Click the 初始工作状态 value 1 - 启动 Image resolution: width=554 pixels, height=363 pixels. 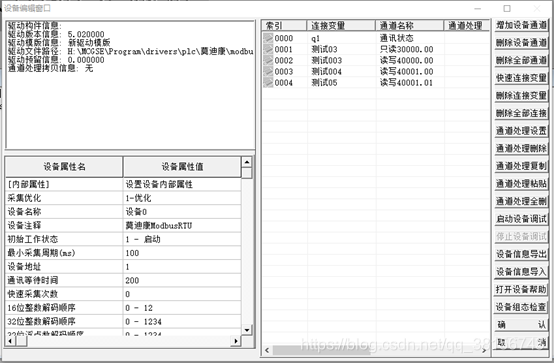(182, 239)
